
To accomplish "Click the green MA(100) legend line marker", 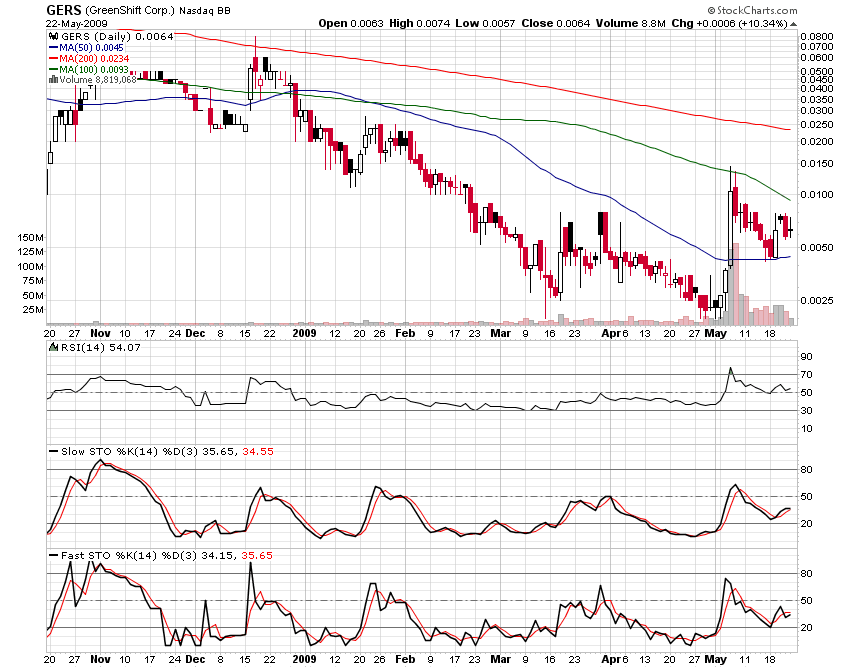I will (x=54, y=69).
